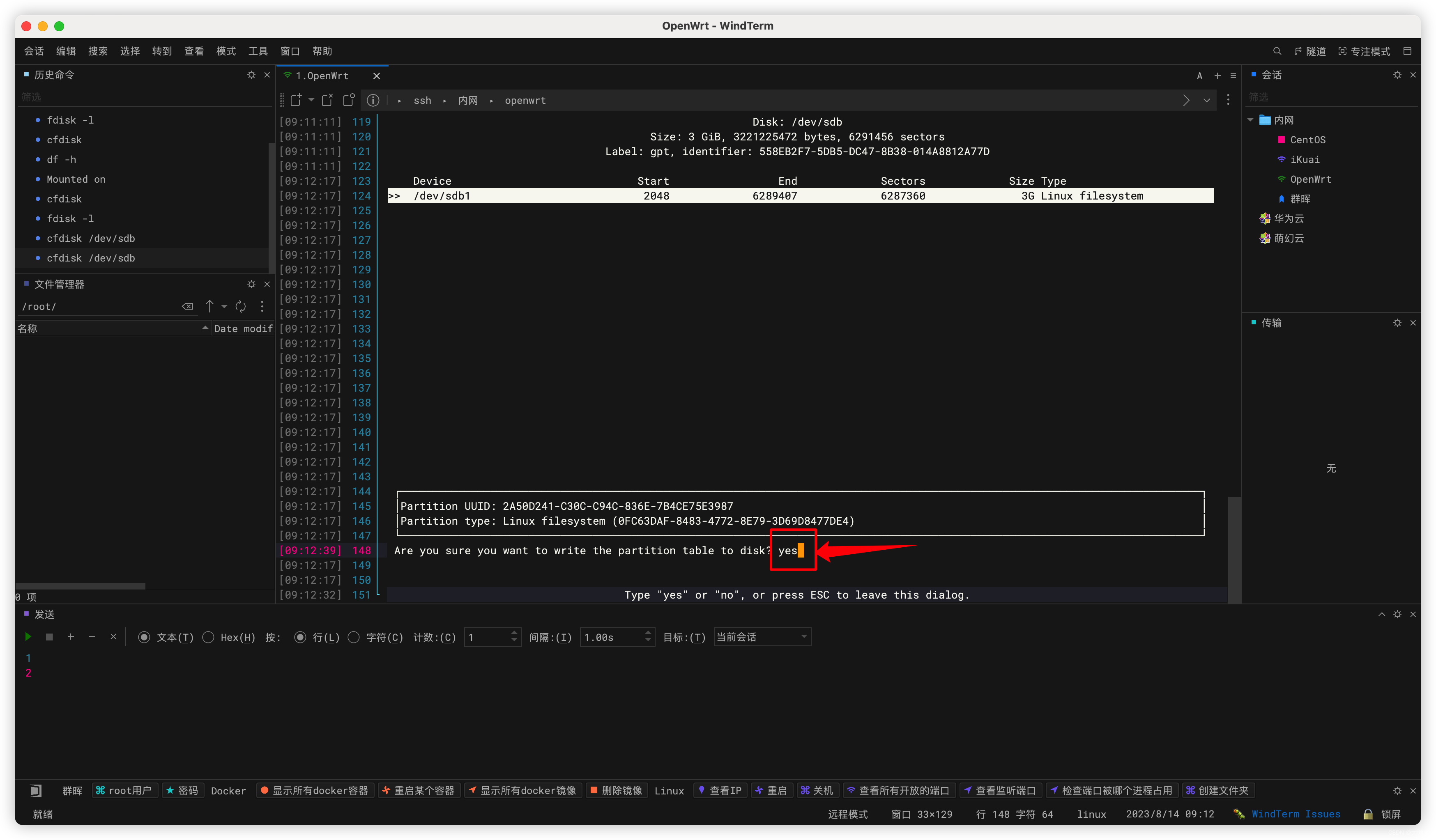Go up one directory in file manager
1436x840 pixels.
(x=209, y=306)
